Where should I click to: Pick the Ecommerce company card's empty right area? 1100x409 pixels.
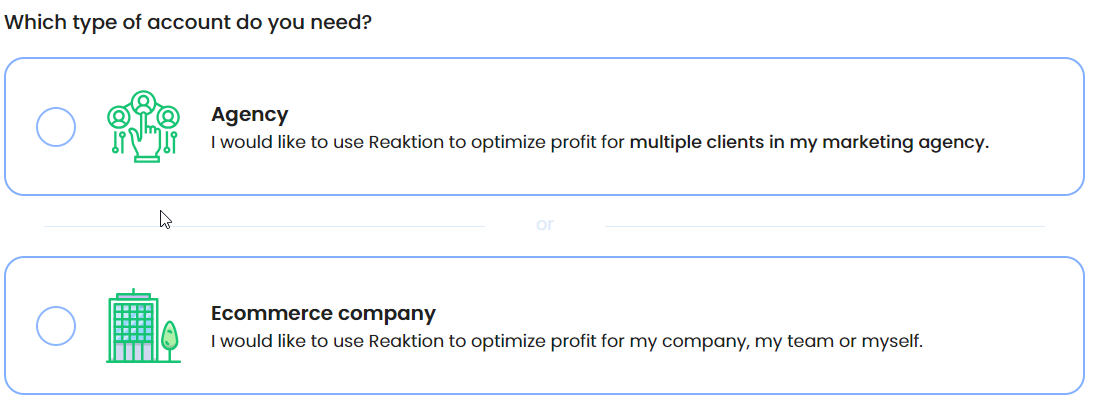coord(1003,326)
